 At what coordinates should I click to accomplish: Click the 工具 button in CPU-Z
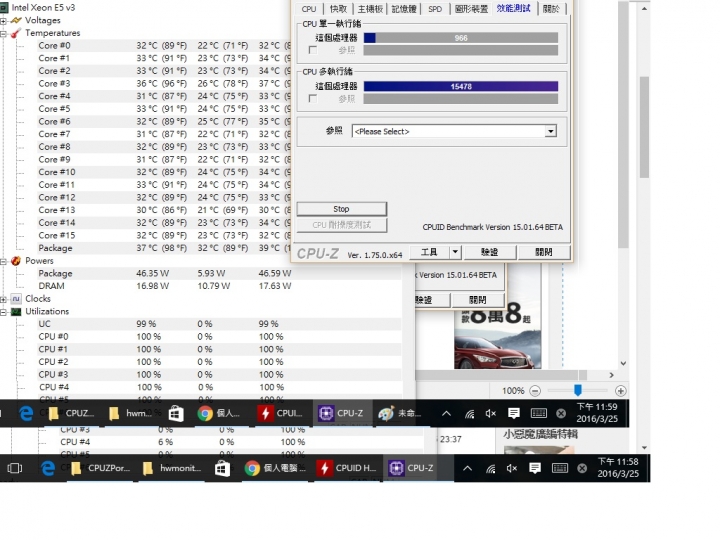tap(429, 252)
